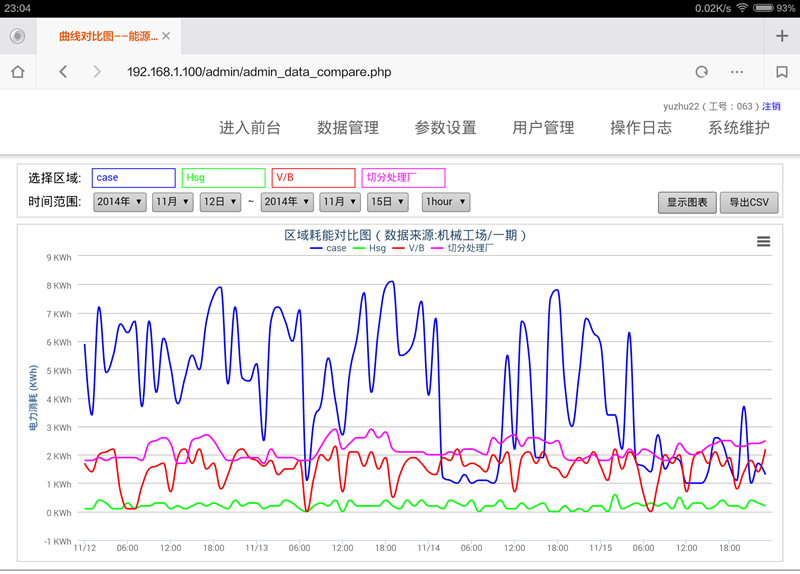Bookmark this page with the bookmark icon
800x574 pixels.
pos(782,72)
